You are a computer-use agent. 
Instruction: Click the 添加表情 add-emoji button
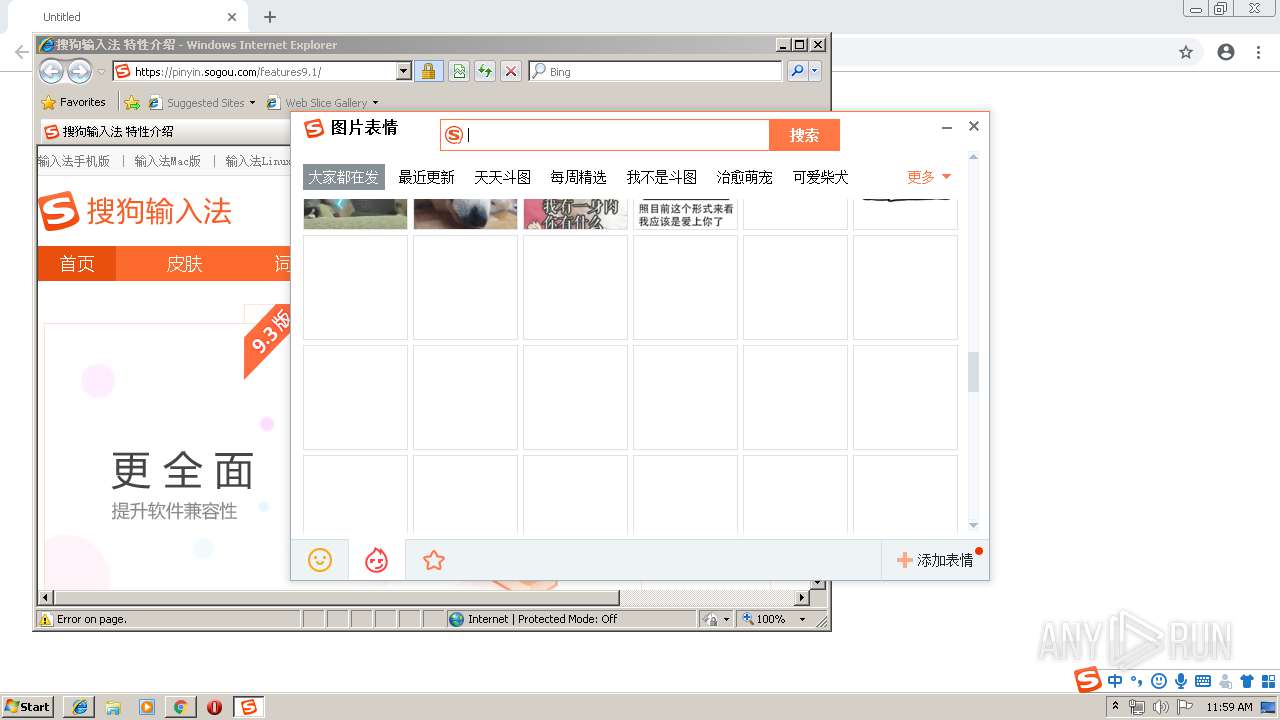click(935, 560)
